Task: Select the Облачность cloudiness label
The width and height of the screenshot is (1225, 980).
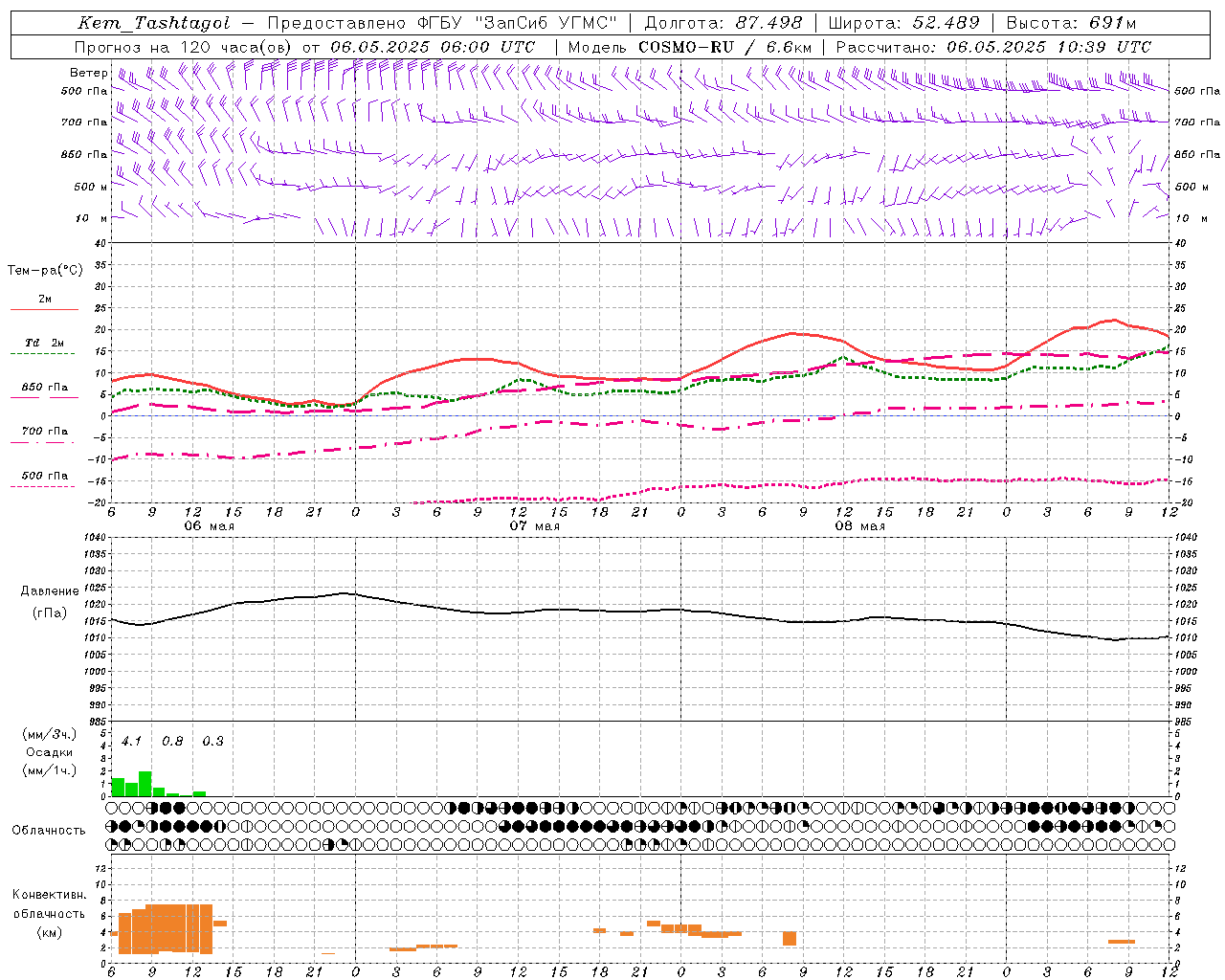Action: click(49, 830)
